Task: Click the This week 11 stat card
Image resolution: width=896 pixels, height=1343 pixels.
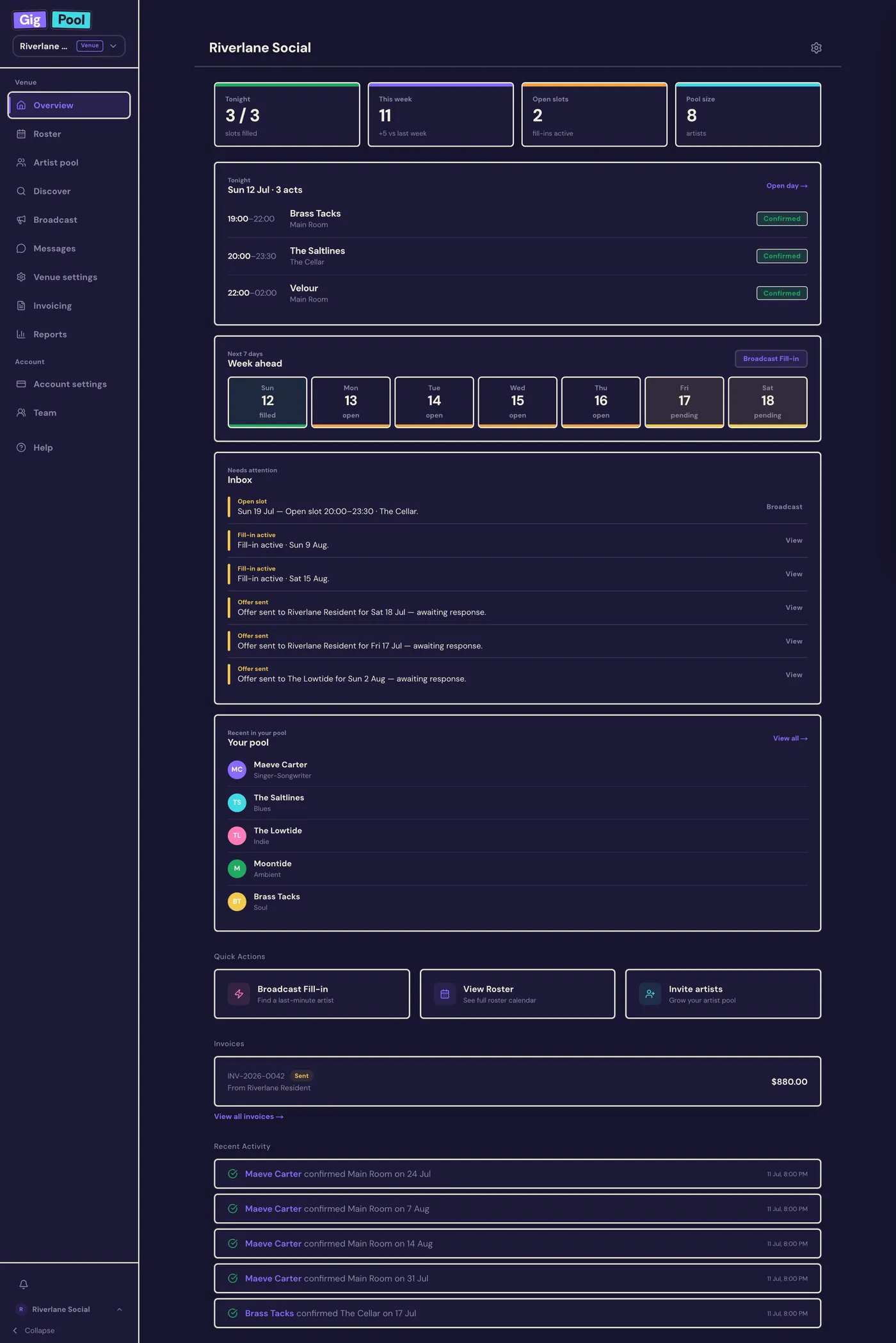Action: click(440, 115)
